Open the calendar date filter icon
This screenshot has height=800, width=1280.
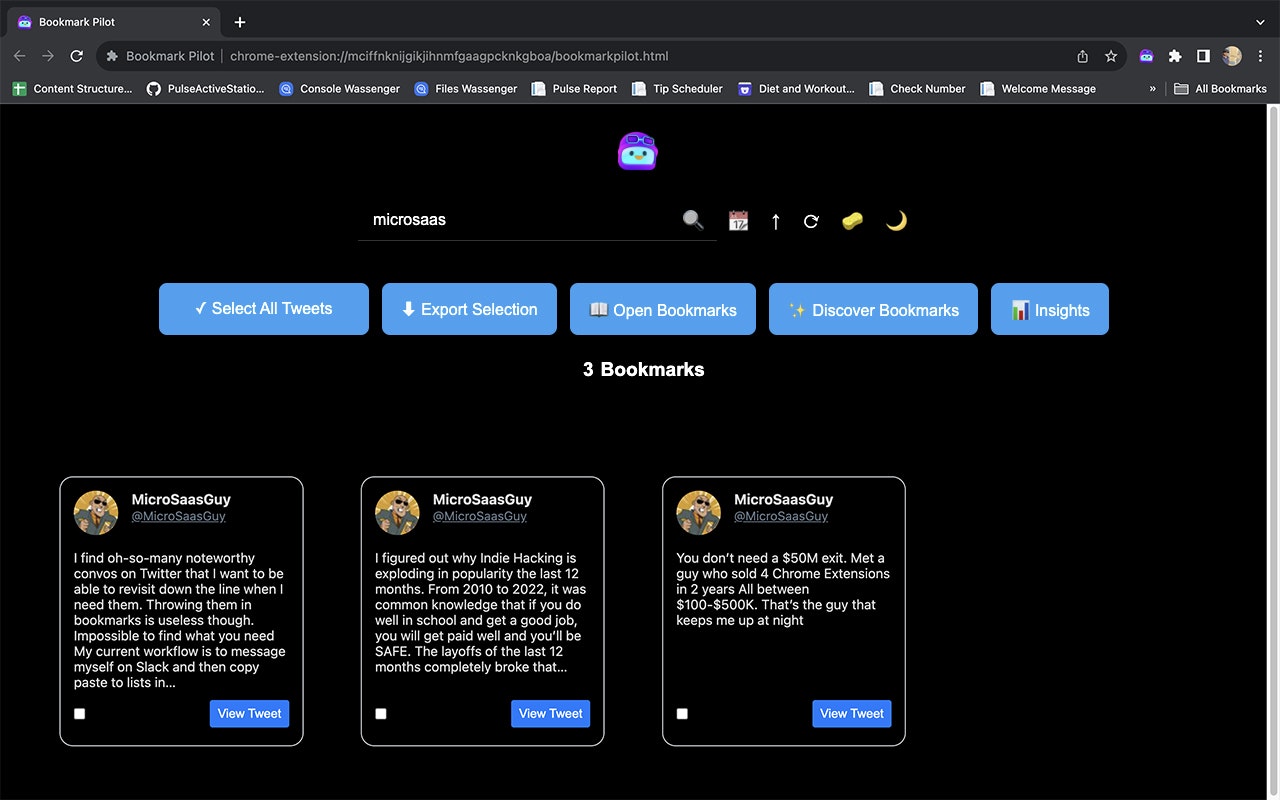click(x=738, y=221)
